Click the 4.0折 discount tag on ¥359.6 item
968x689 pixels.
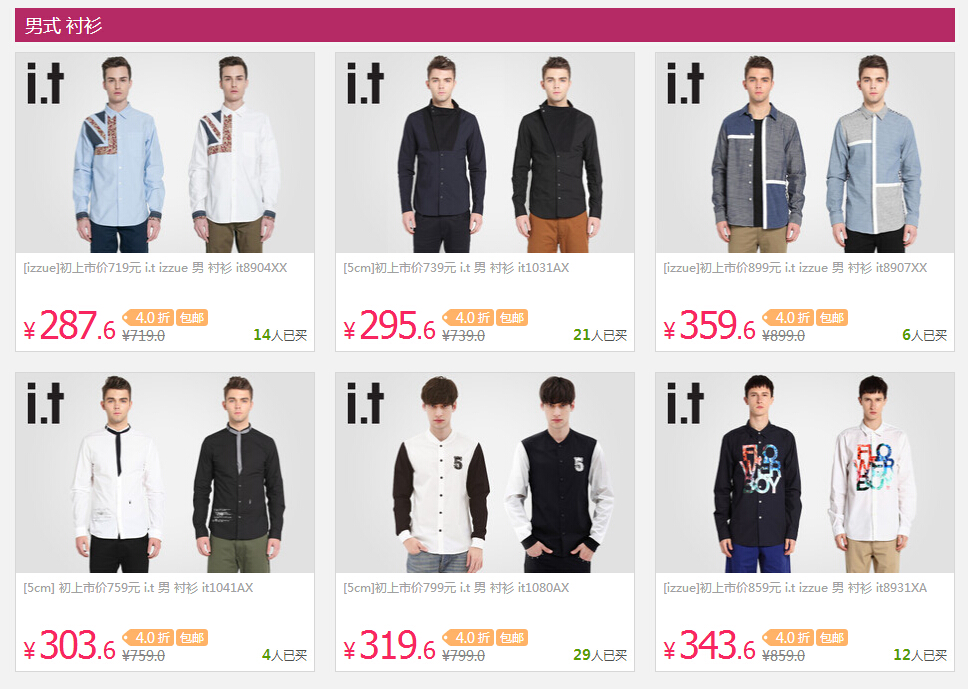(788, 317)
